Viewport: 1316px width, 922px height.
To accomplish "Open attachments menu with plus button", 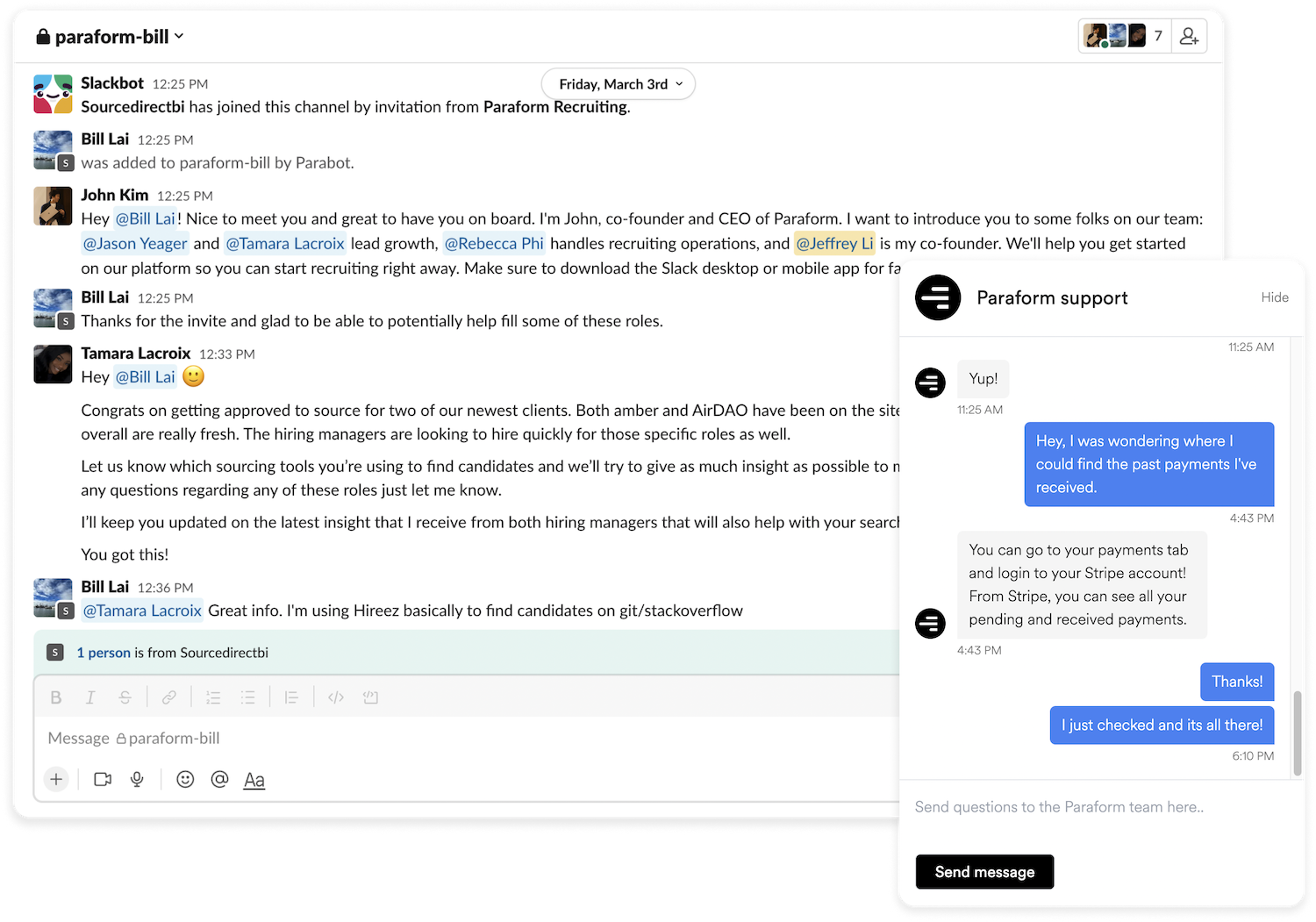I will pos(56,779).
